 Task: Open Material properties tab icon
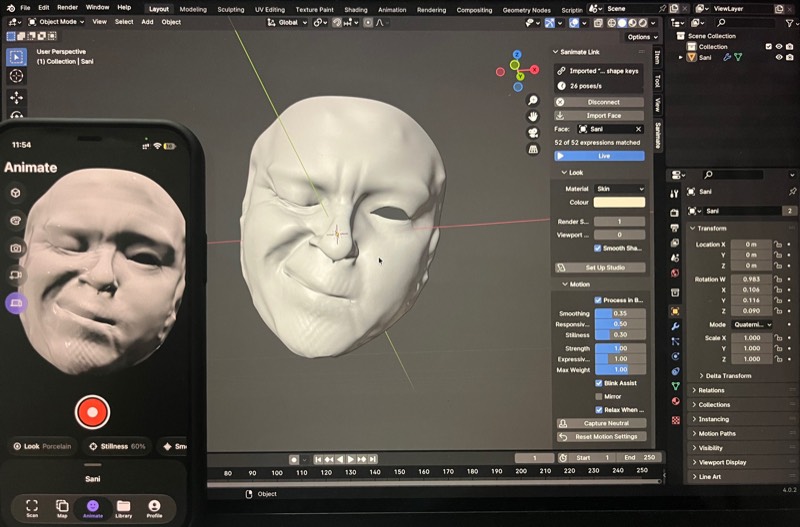tap(675, 401)
